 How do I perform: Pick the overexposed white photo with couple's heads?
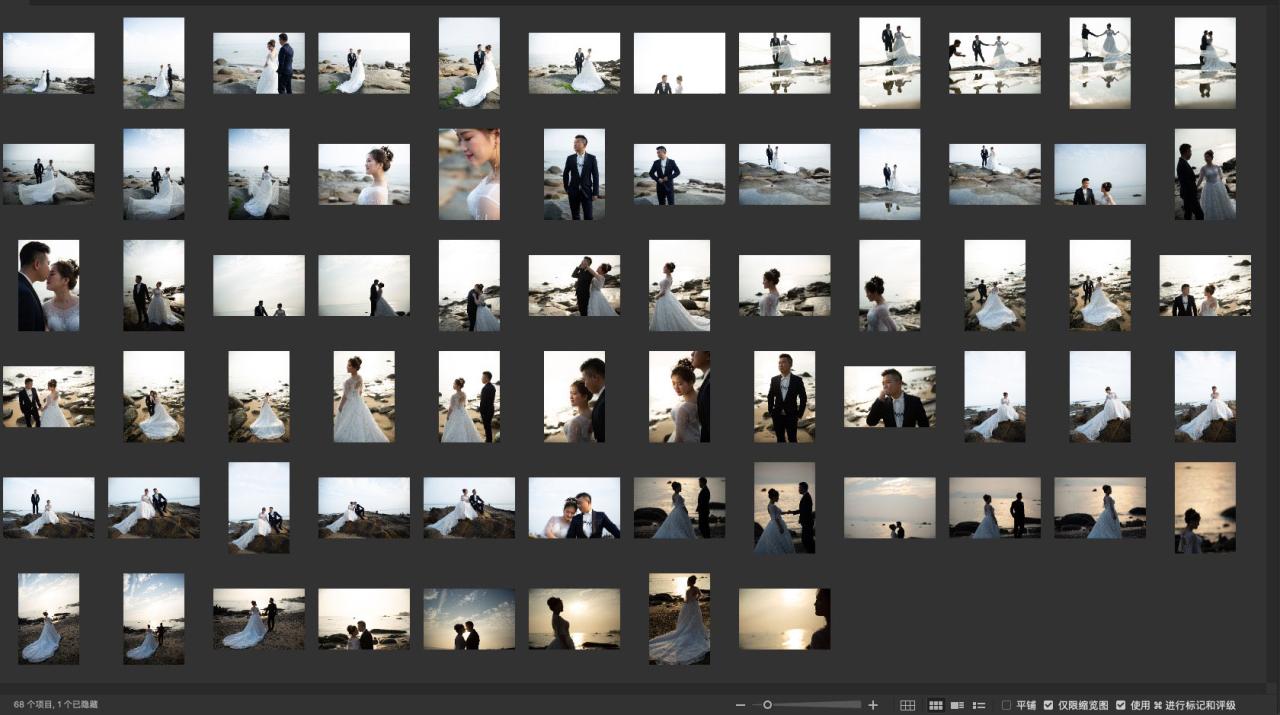[679, 63]
